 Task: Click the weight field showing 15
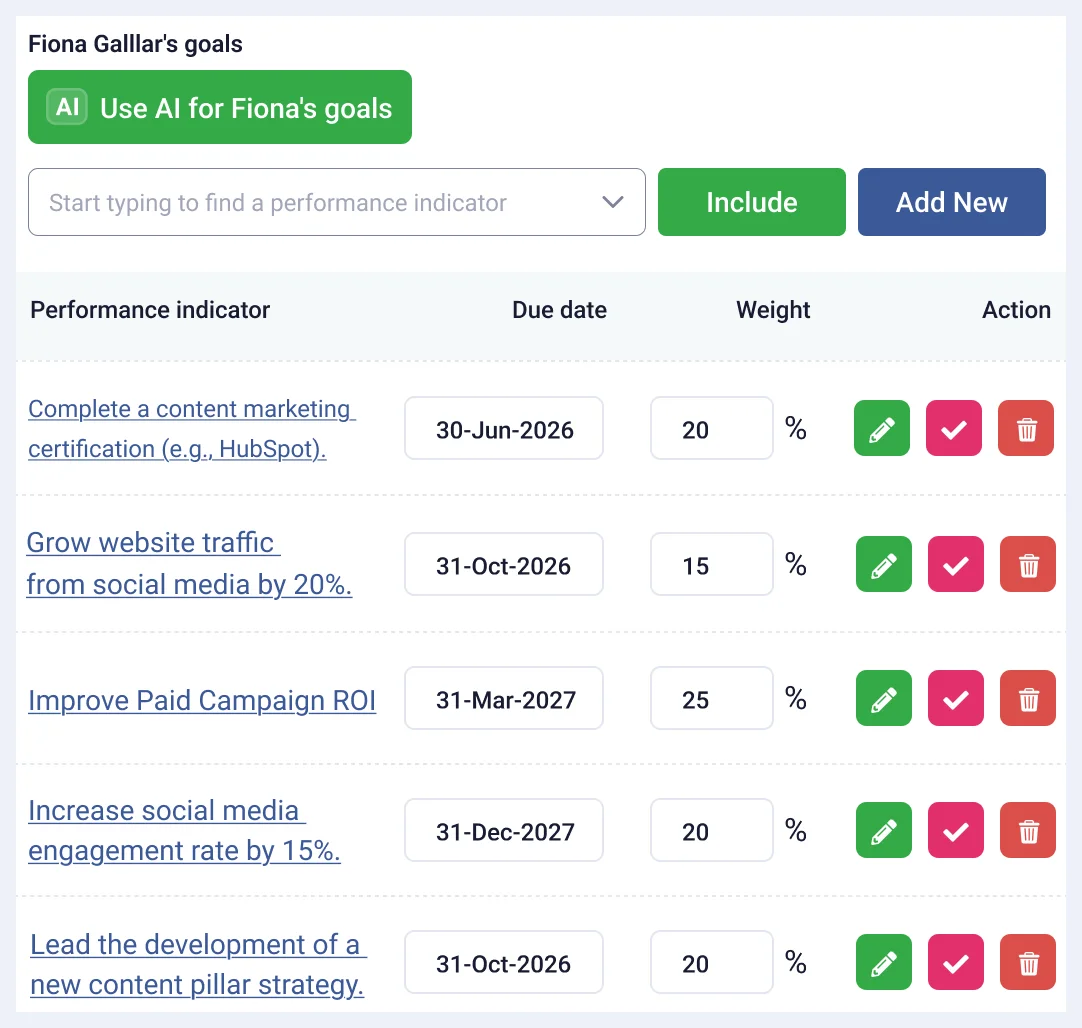coord(711,564)
